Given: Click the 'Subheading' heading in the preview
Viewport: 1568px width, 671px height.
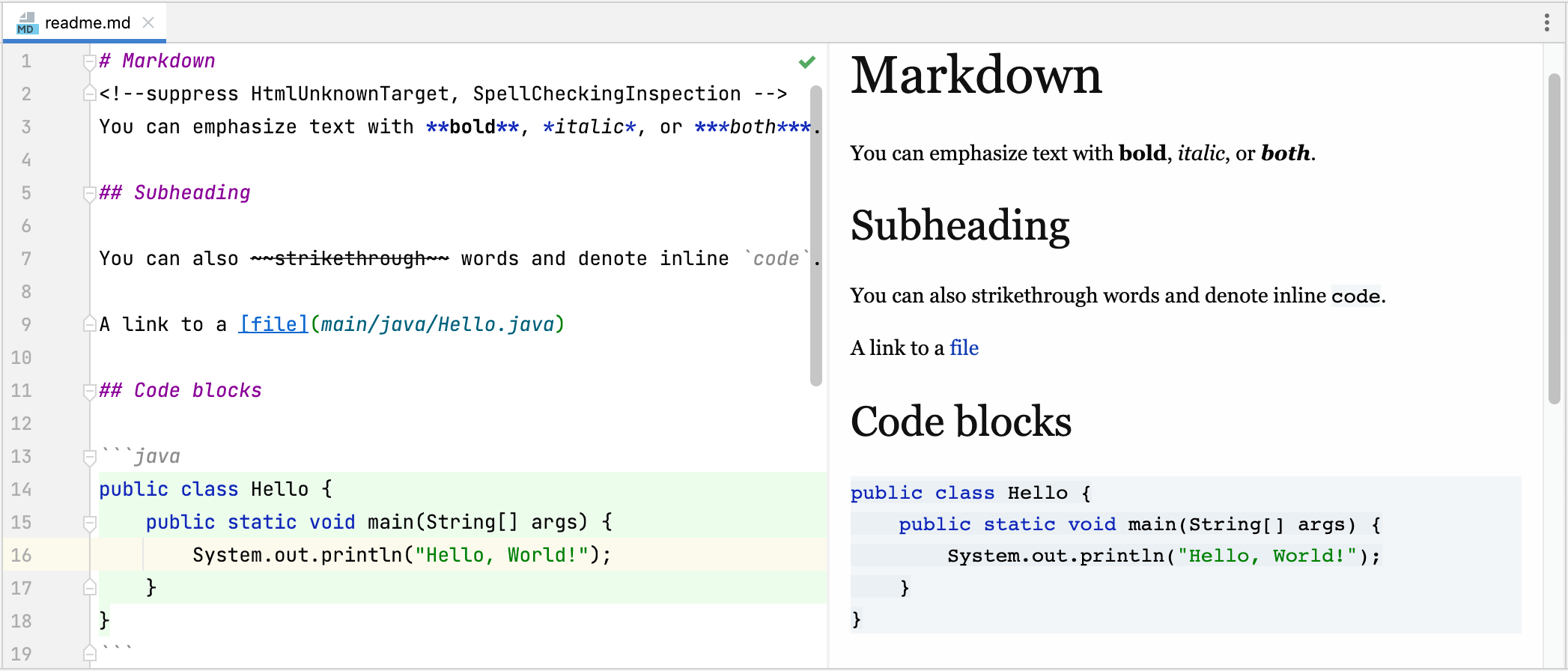Looking at the screenshot, I should tap(960, 225).
